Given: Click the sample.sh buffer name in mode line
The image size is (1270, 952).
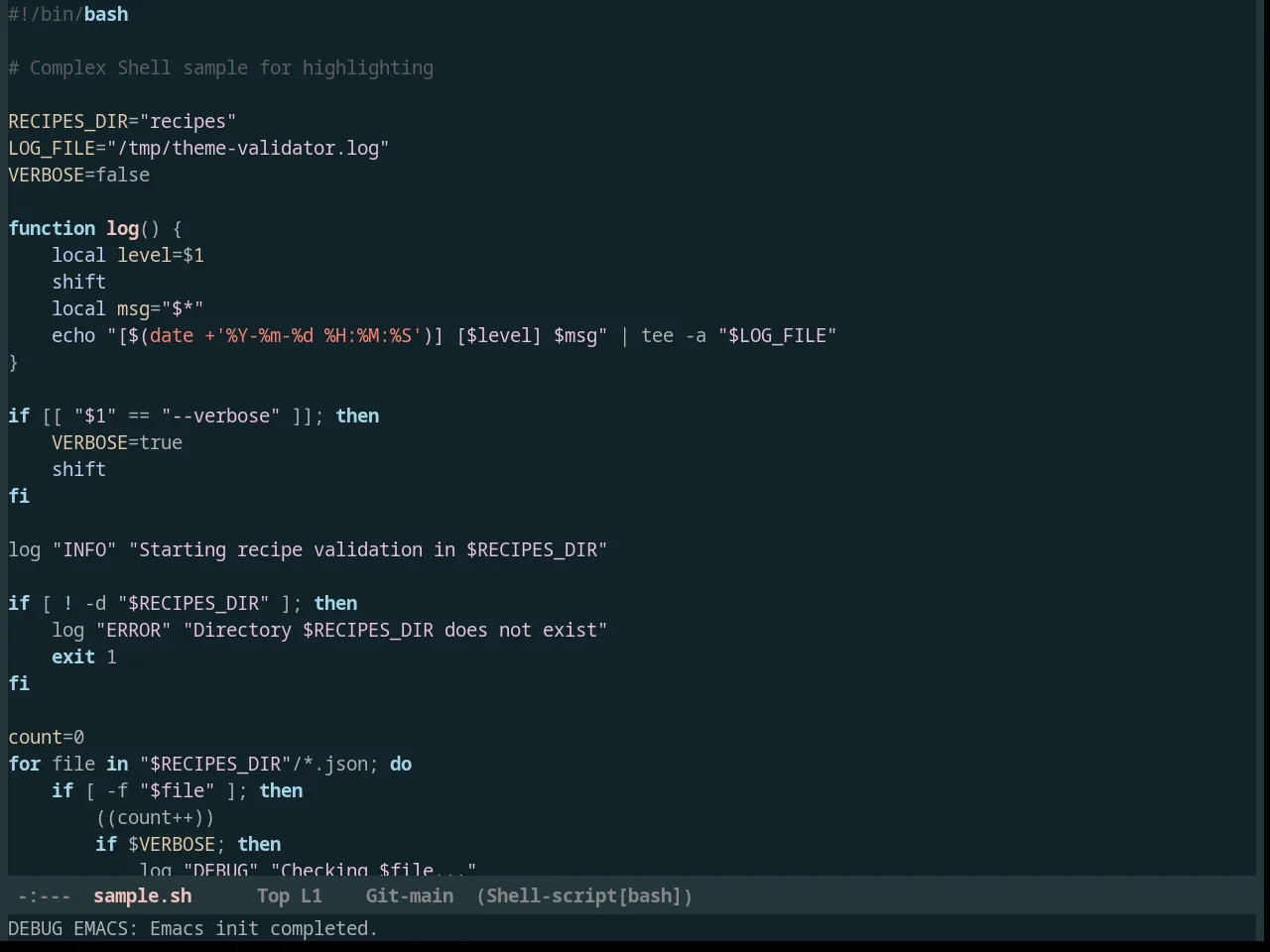Looking at the screenshot, I should click(x=143, y=895).
